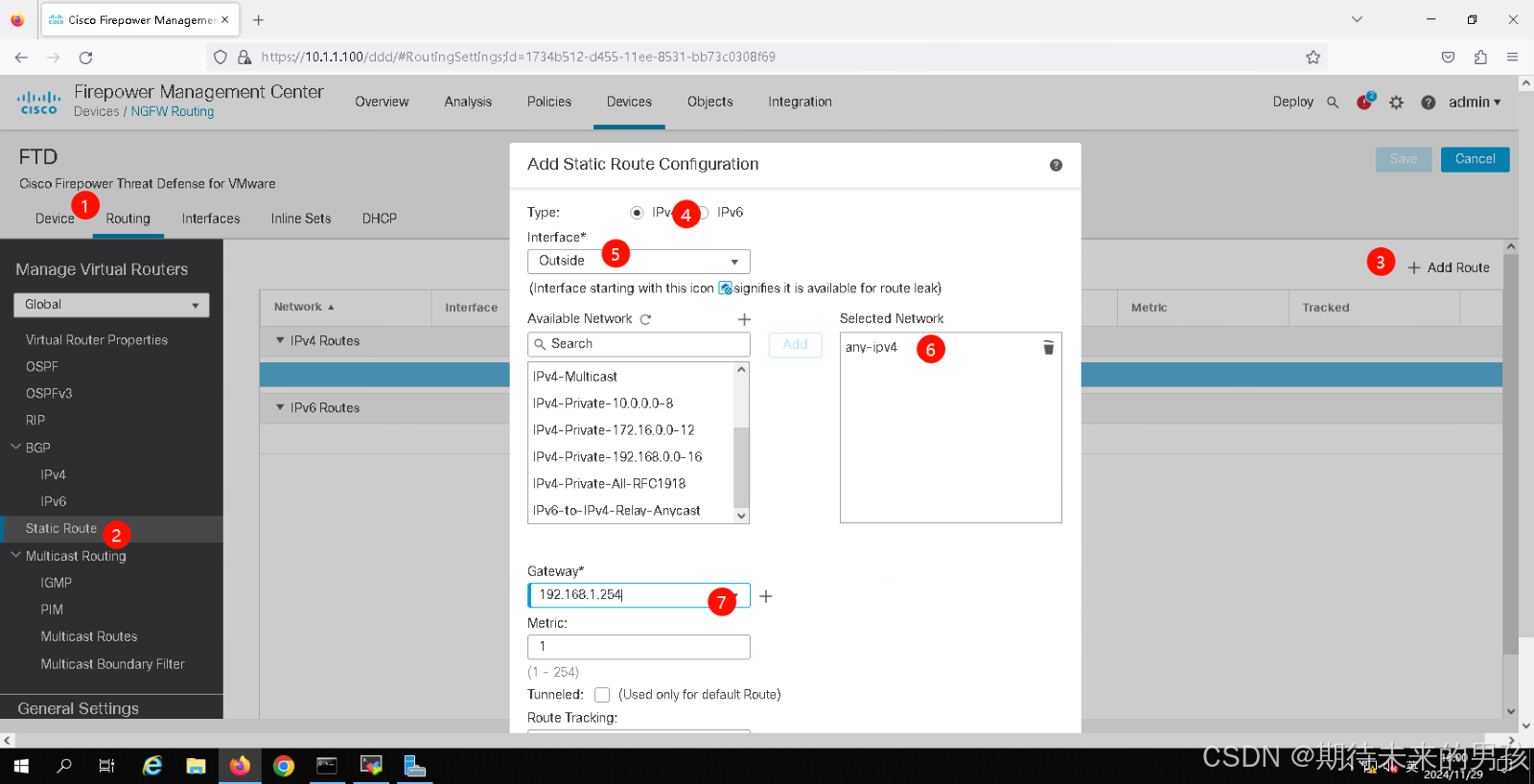Open command prompt from taskbar
Image resolution: width=1534 pixels, height=784 pixels.
click(327, 766)
